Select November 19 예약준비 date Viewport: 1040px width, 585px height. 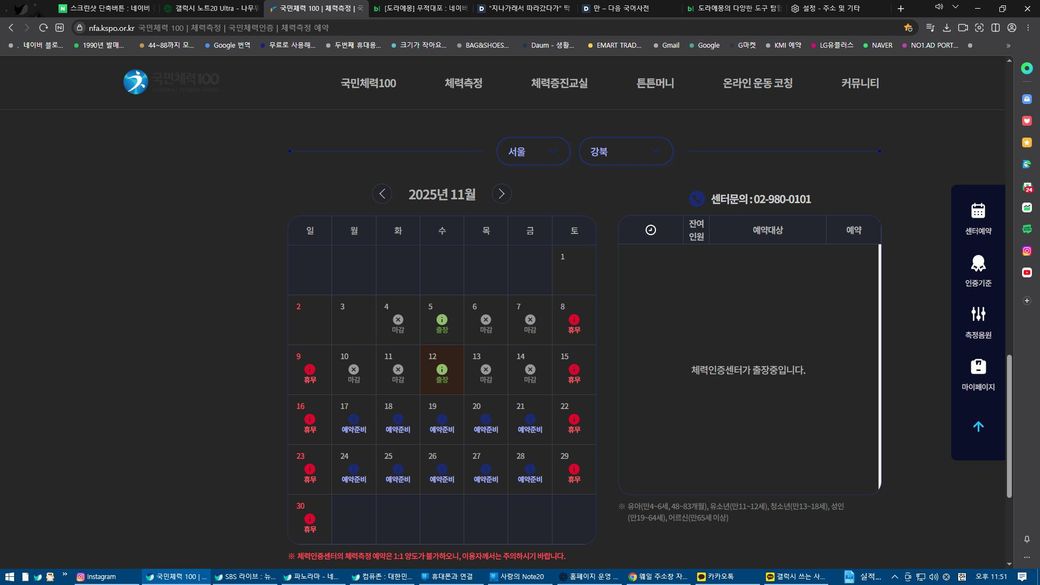pyautogui.click(x=442, y=419)
